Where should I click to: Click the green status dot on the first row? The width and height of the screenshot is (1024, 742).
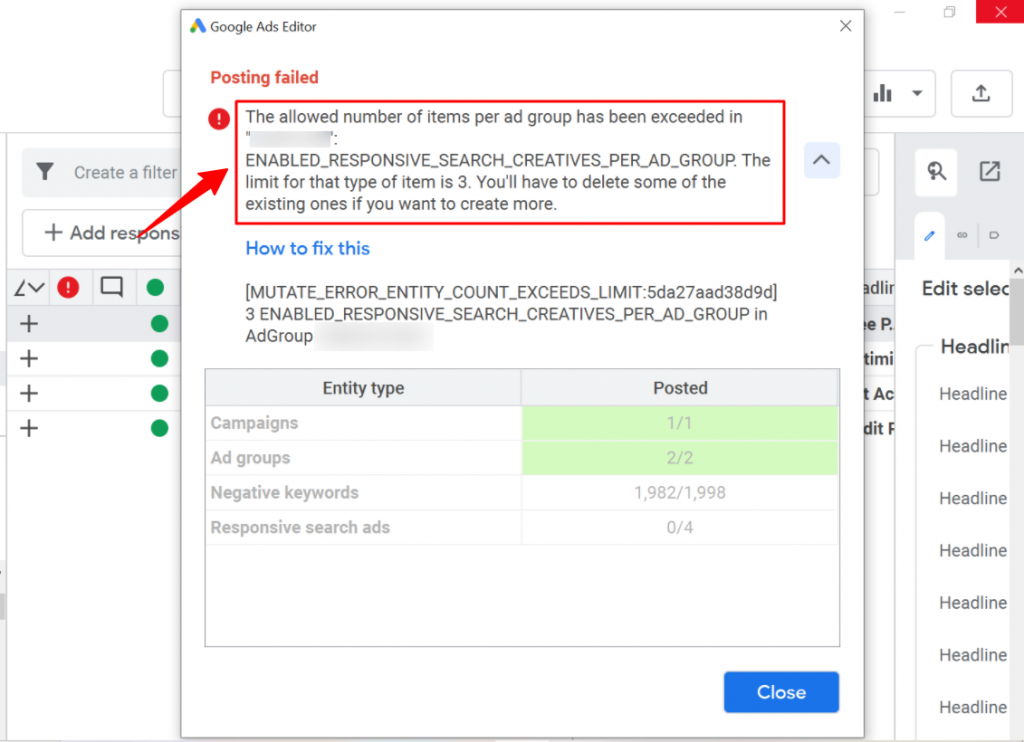tap(158, 323)
